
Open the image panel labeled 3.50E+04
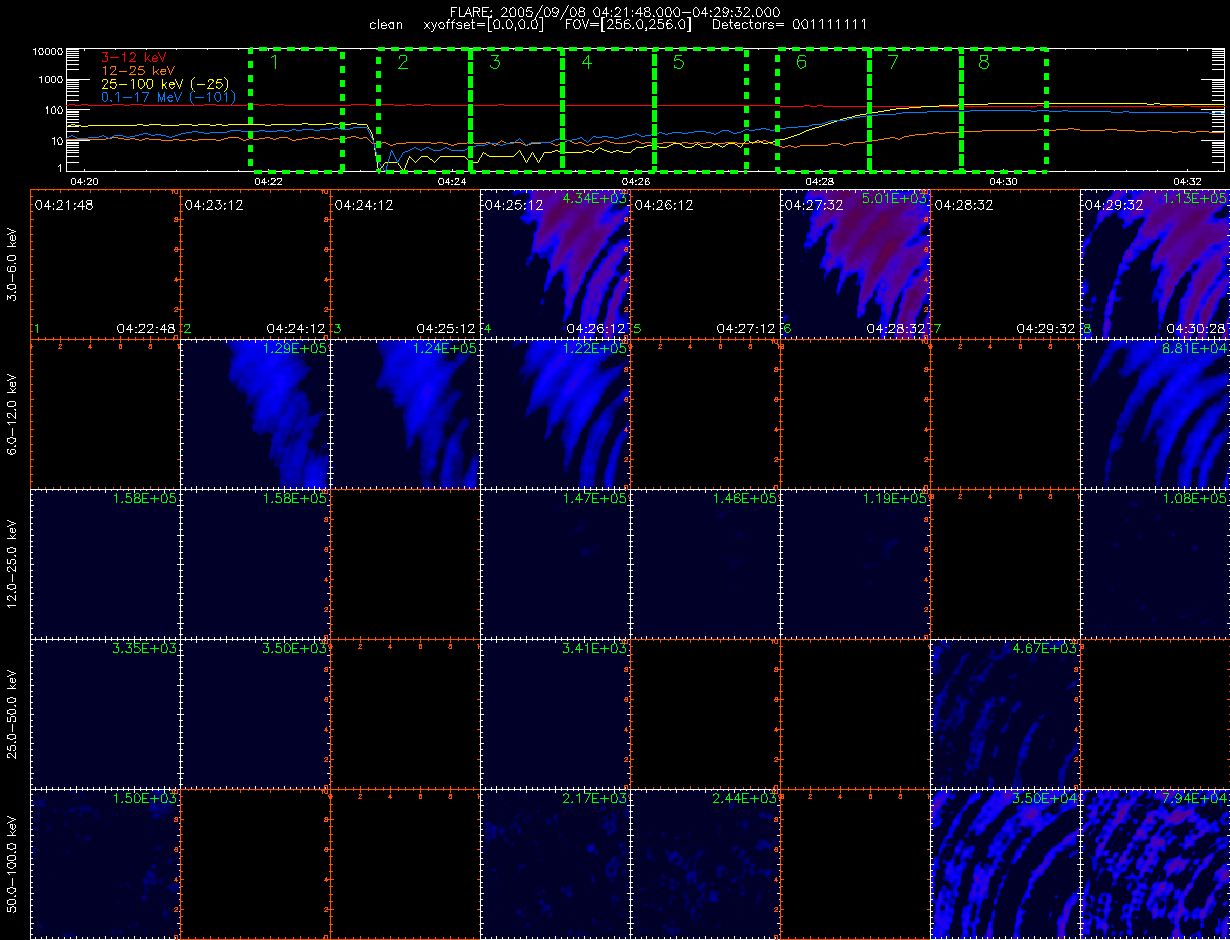1005,863
